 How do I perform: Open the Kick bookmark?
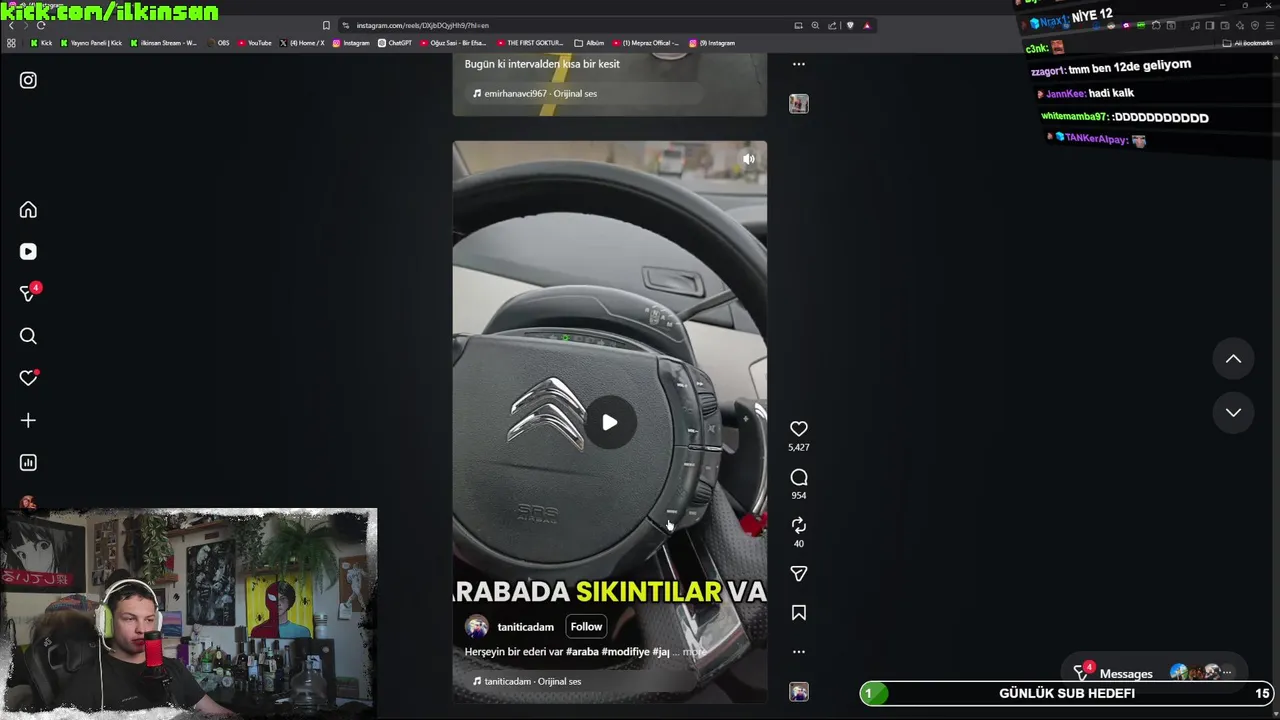[41, 43]
